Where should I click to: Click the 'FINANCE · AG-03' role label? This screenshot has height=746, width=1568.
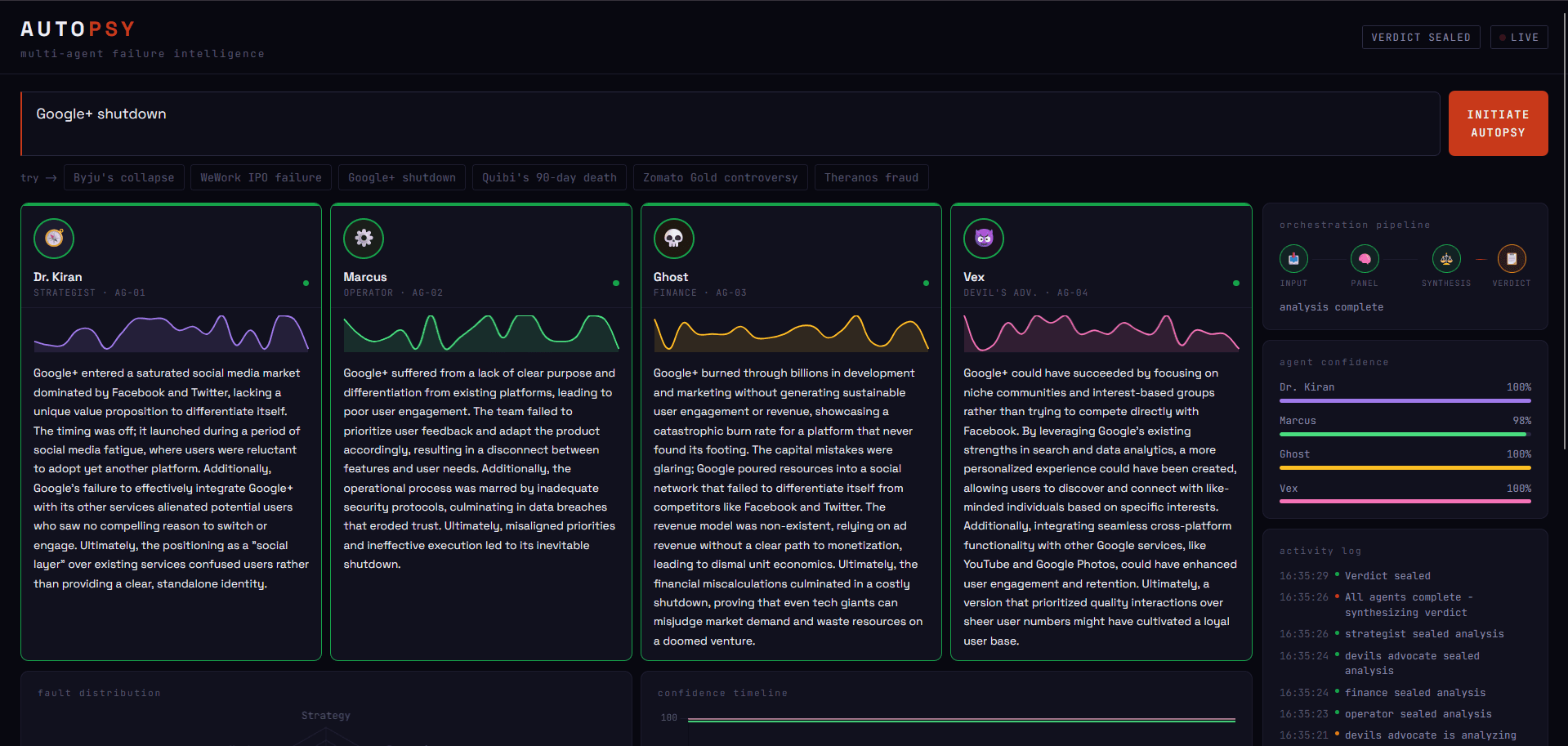(x=700, y=293)
